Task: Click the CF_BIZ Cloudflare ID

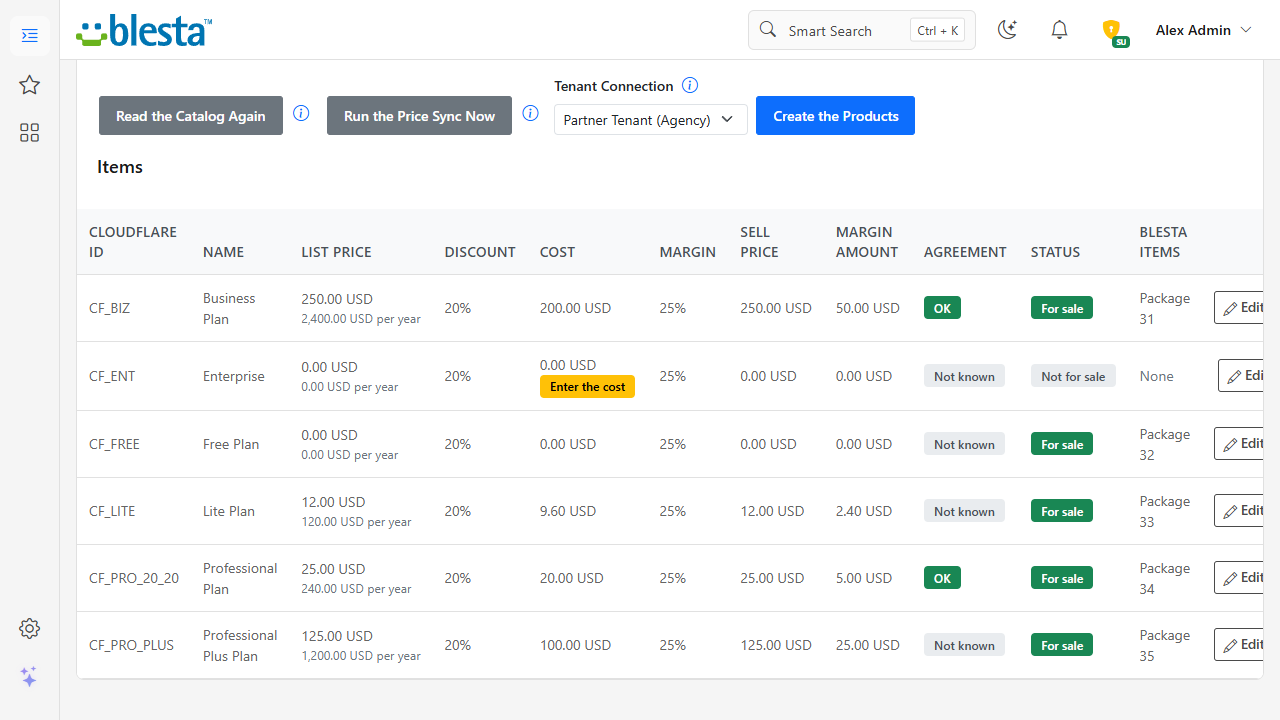Action: click(110, 308)
